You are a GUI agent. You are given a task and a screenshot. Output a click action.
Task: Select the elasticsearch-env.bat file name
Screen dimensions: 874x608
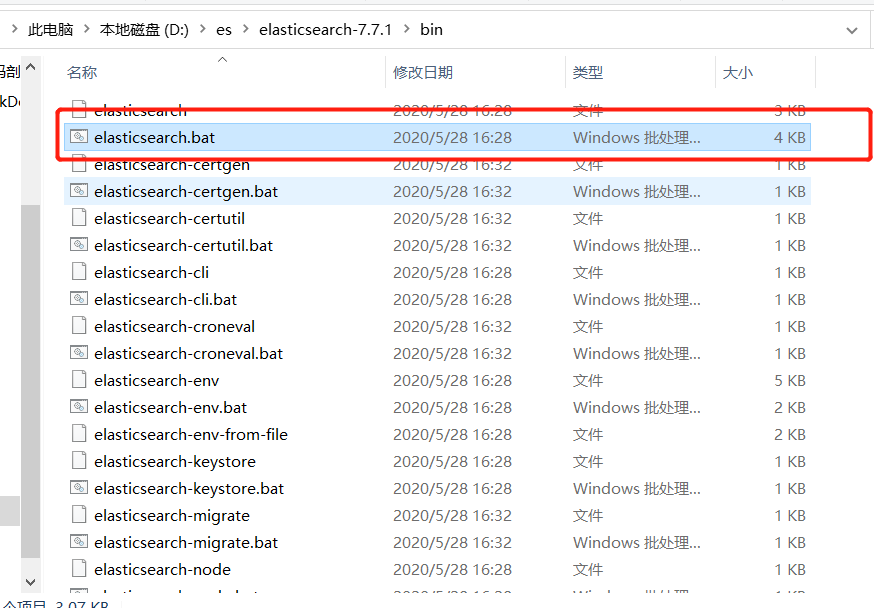pos(171,408)
